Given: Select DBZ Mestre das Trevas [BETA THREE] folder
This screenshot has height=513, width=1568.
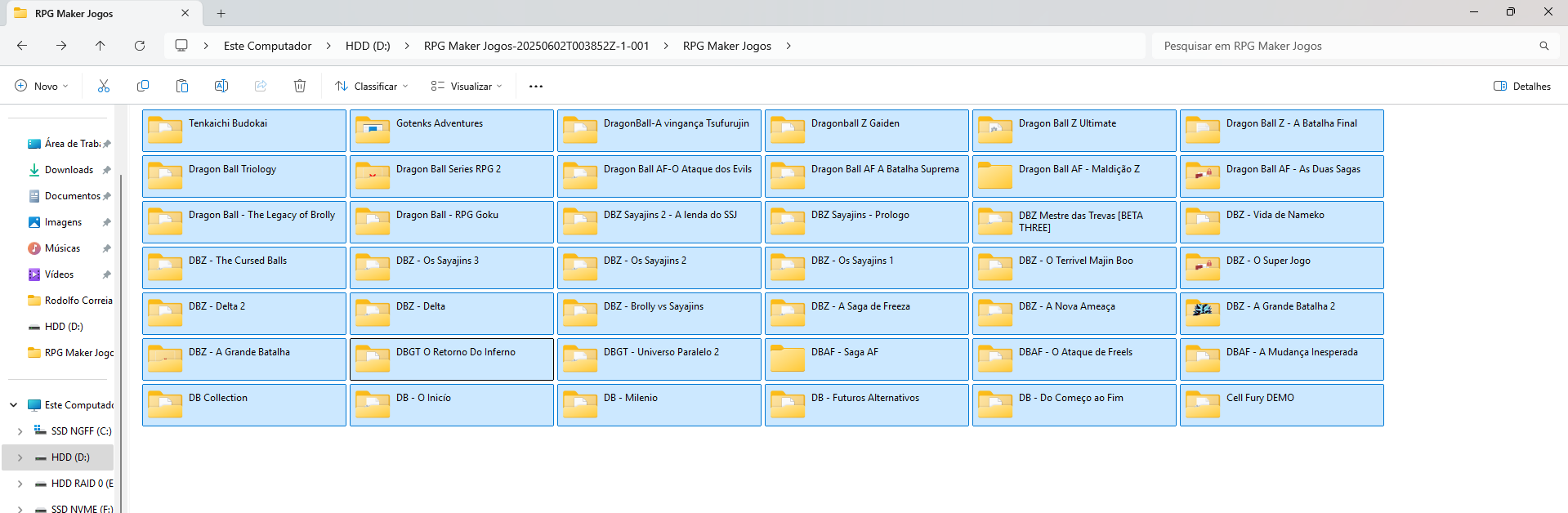Looking at the screenshot, I should click(1074, 222).
